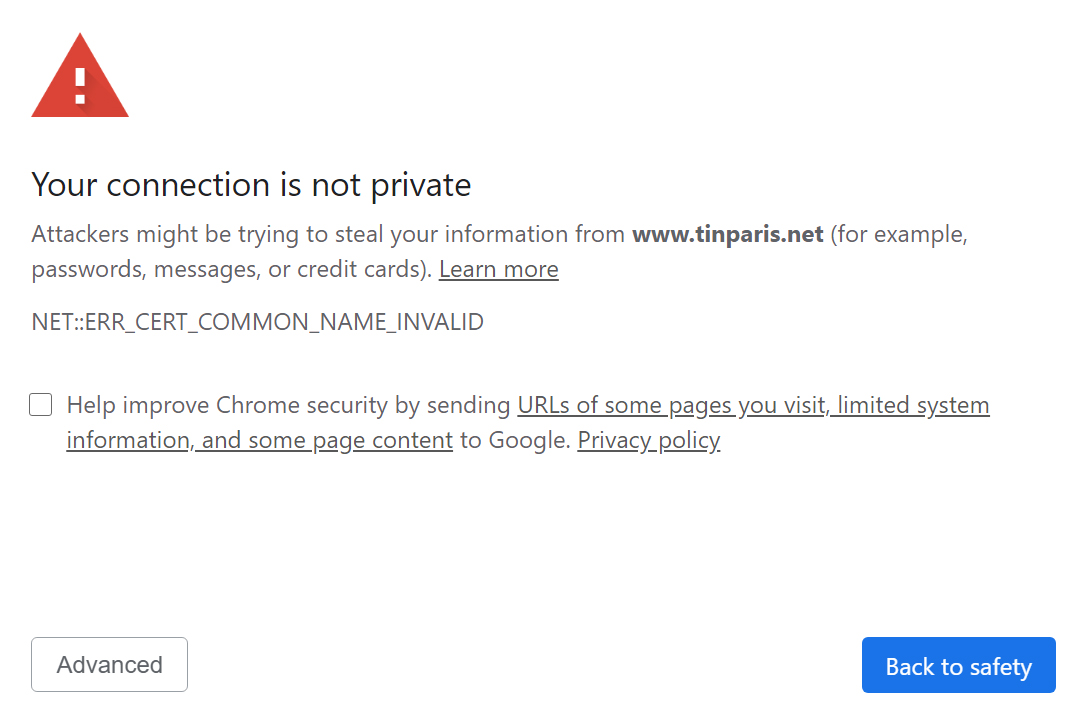Click the 'limited system' part of the link
Viewport: 1073px width, 719px height.
[x=913, y=405]
